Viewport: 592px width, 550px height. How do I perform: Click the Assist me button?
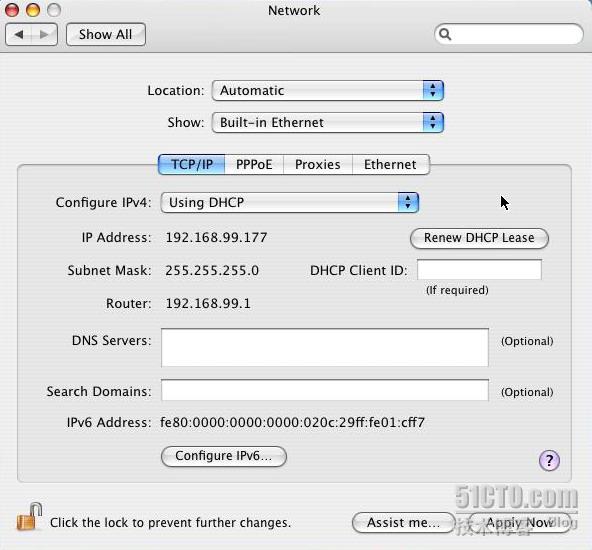[x=404, y=523]
